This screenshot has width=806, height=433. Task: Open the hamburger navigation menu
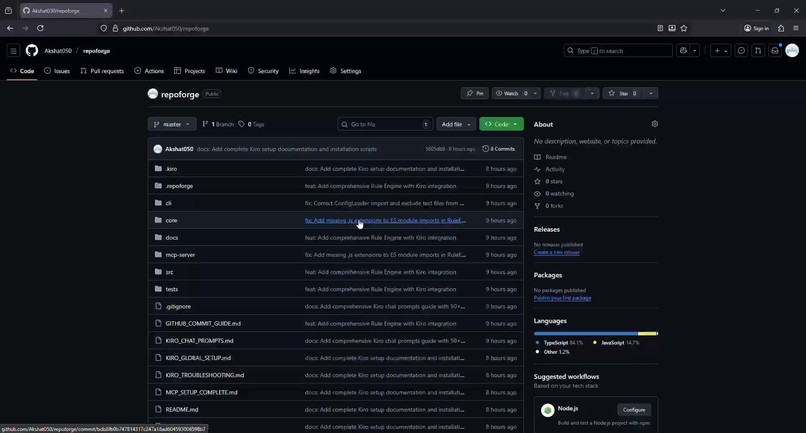point(13,50)
